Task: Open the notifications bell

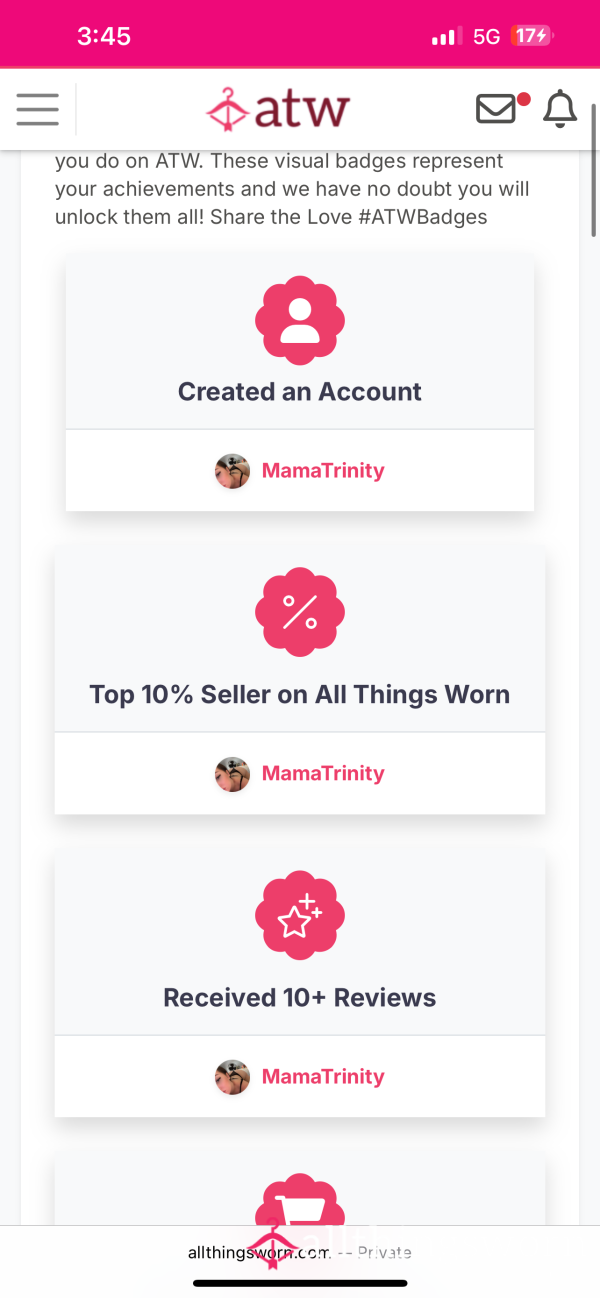Action: pos(560,108)
